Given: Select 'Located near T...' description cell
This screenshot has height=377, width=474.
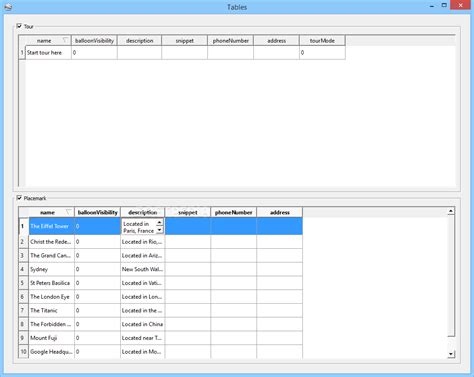Looking at the screenshot, I should click(x=143, y=338).
